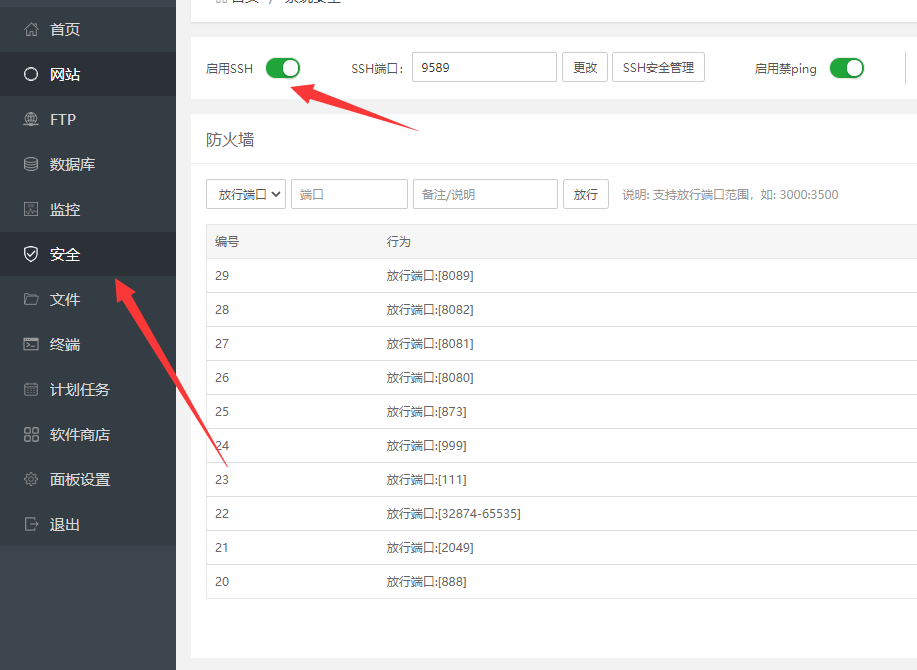Focus the 端口 input field

[x=349, y=194]
